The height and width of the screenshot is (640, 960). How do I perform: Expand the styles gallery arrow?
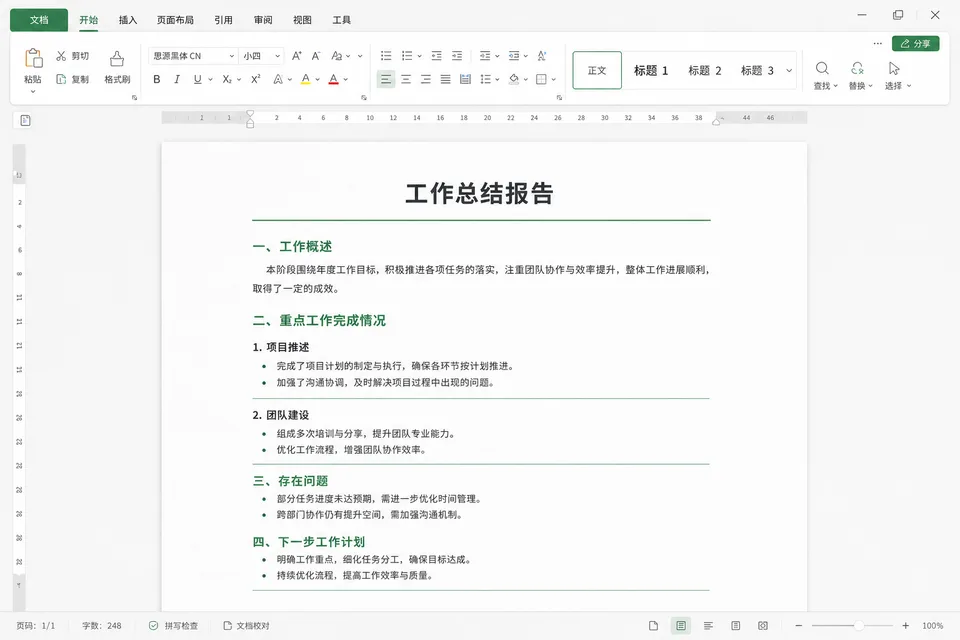pyautogui.click(x=789, y=70)
